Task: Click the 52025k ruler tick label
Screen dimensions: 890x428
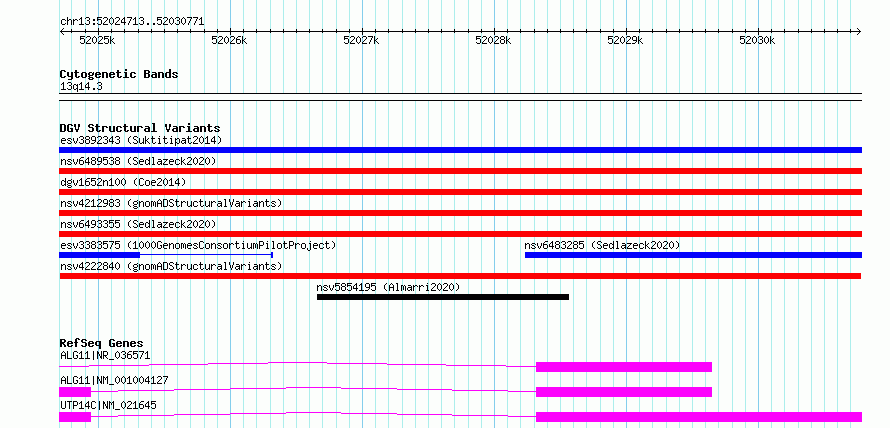Action: click(98, 40)
